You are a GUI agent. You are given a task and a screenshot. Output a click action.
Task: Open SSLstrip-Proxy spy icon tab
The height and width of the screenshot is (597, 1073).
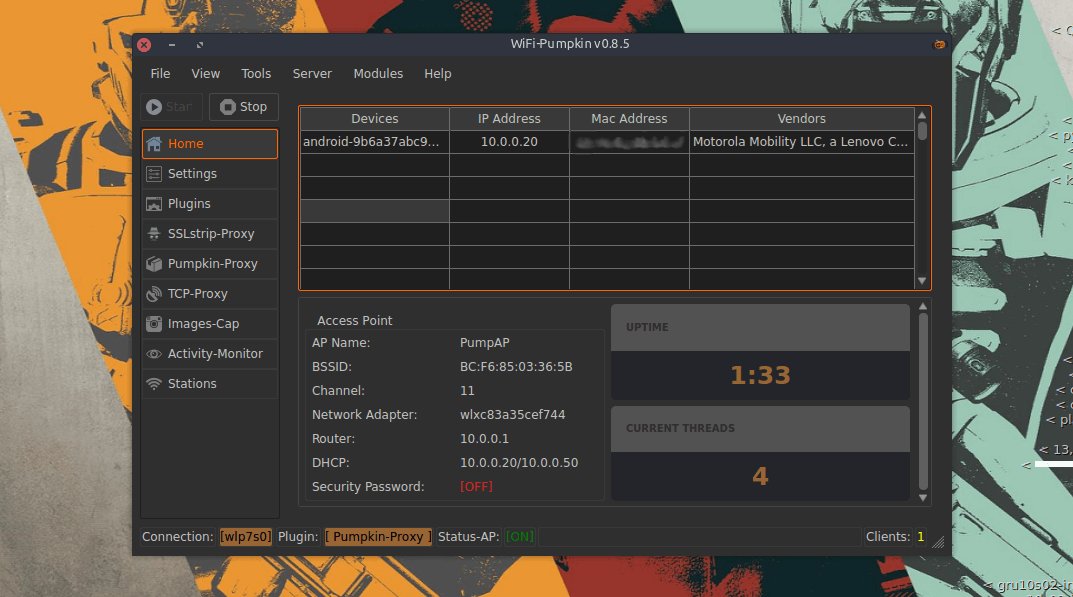click(154, 234)
